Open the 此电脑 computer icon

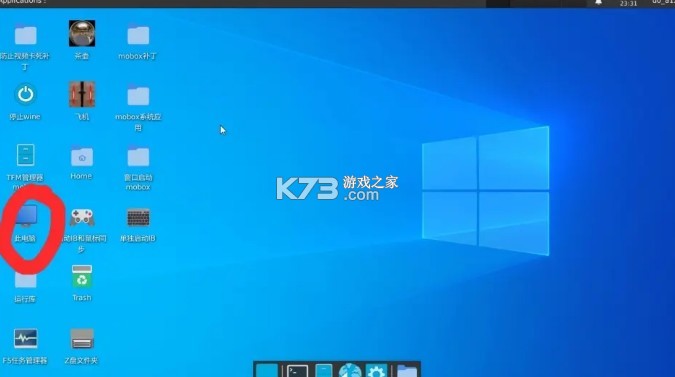coord(26,216)
